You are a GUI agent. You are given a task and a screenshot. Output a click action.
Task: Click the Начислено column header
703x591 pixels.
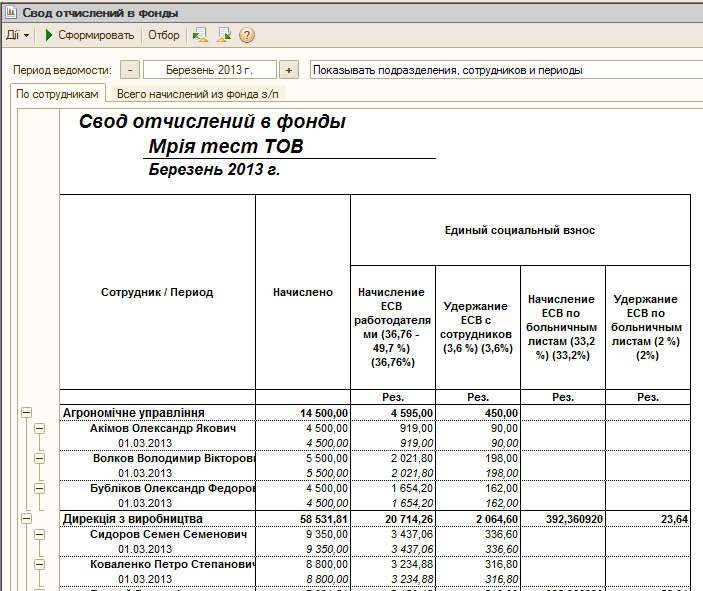tap(303, 292)
